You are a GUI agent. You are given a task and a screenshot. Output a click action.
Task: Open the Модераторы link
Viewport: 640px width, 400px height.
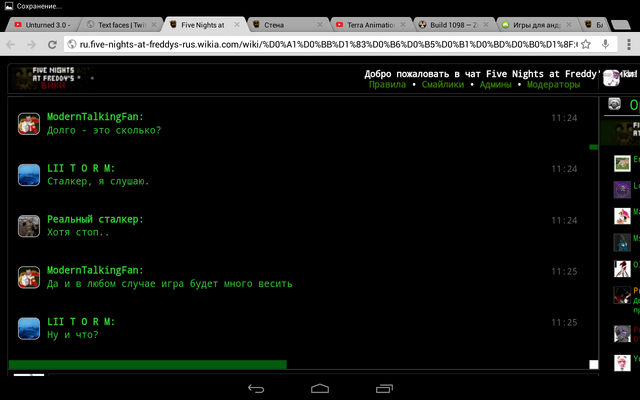click(x=553, y=84)
